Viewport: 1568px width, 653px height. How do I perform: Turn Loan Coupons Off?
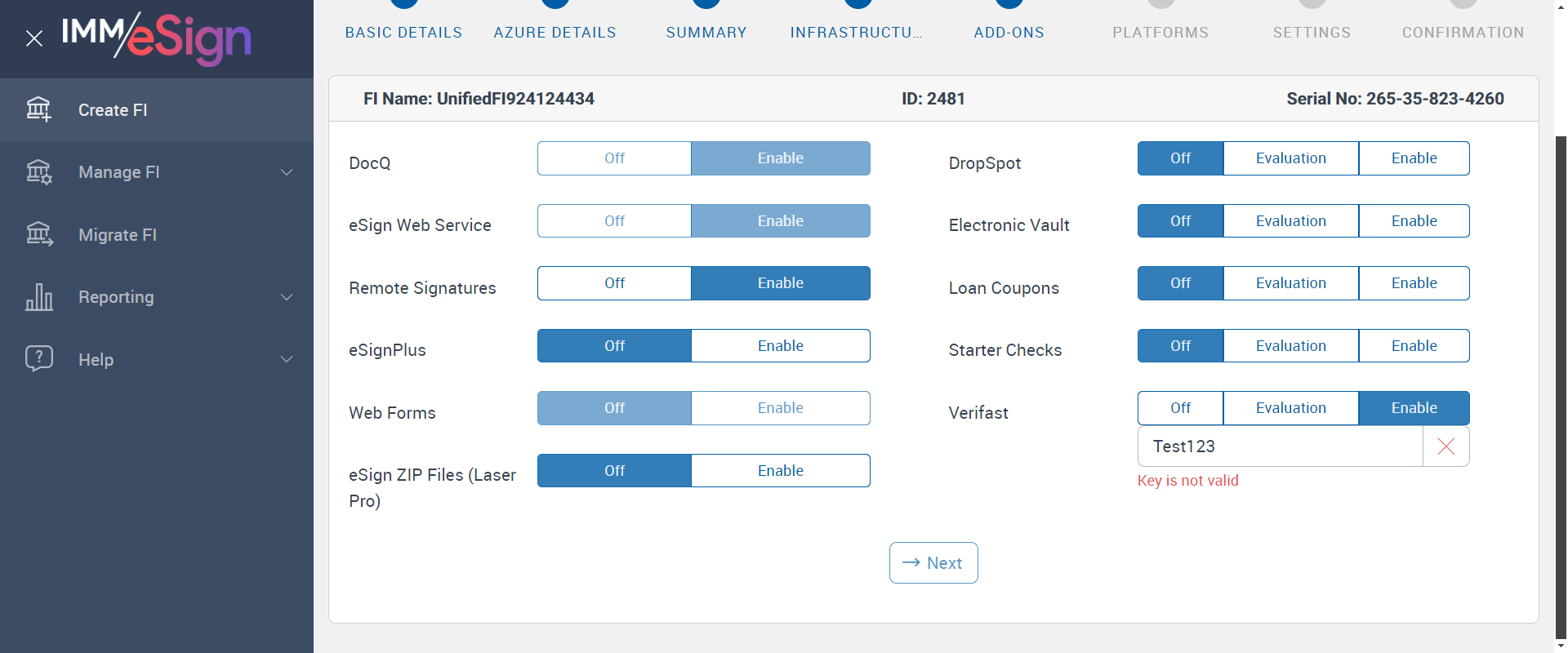pos(1181,283)
